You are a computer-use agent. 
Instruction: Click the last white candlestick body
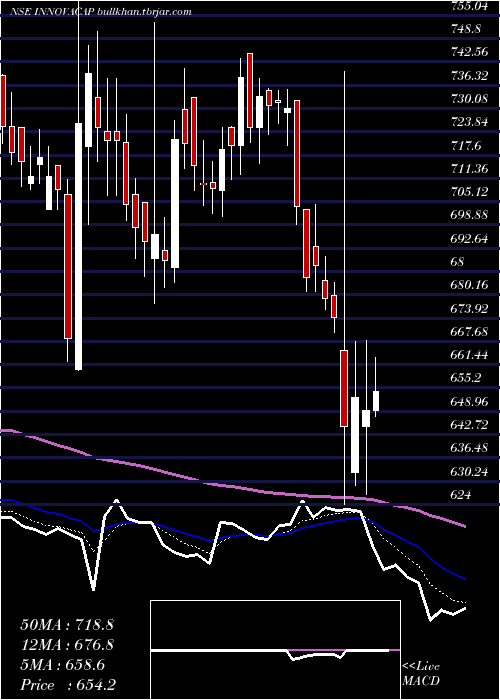376,401
